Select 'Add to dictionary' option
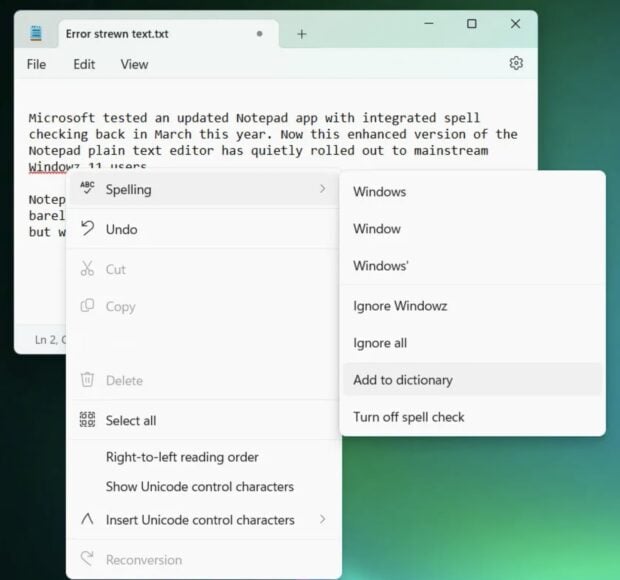 point(403,380)
